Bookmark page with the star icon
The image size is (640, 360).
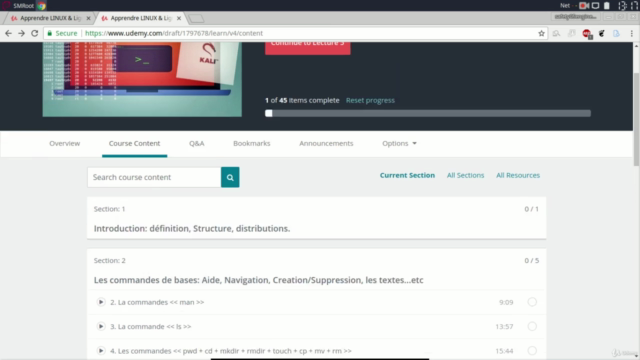coord(541,33)
